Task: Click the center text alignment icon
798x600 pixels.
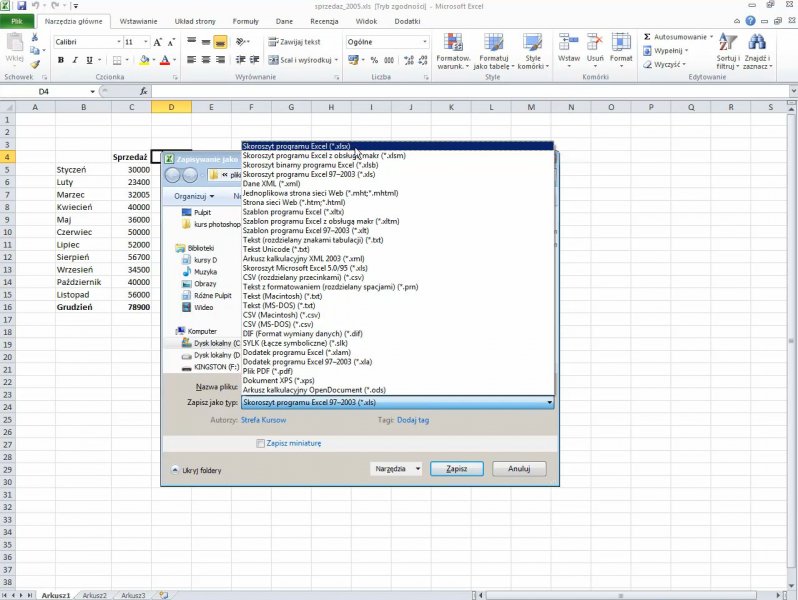Action: coord(206,60)
